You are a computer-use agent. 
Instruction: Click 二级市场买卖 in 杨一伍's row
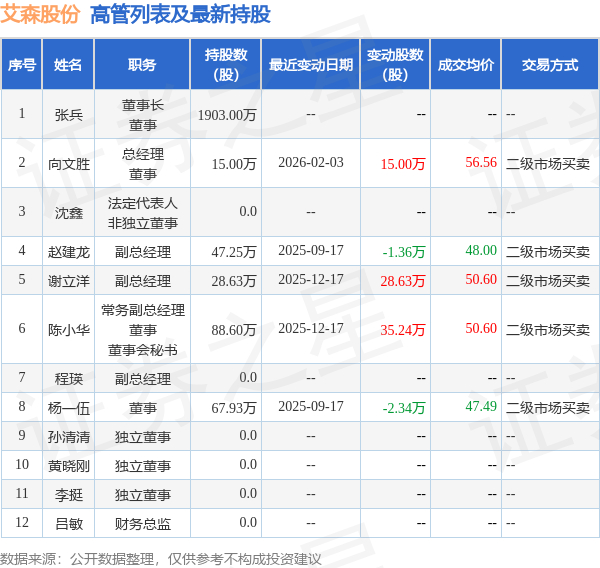(548, 408)
